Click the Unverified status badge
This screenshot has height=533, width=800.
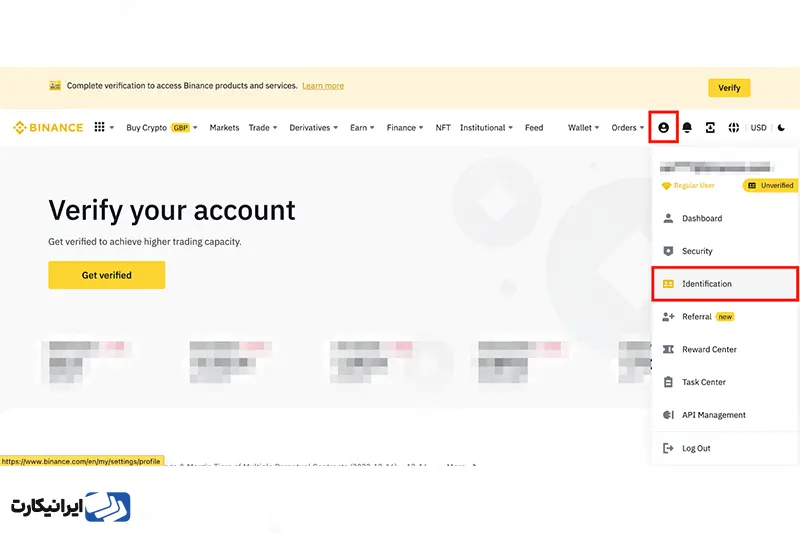point(770,186)
